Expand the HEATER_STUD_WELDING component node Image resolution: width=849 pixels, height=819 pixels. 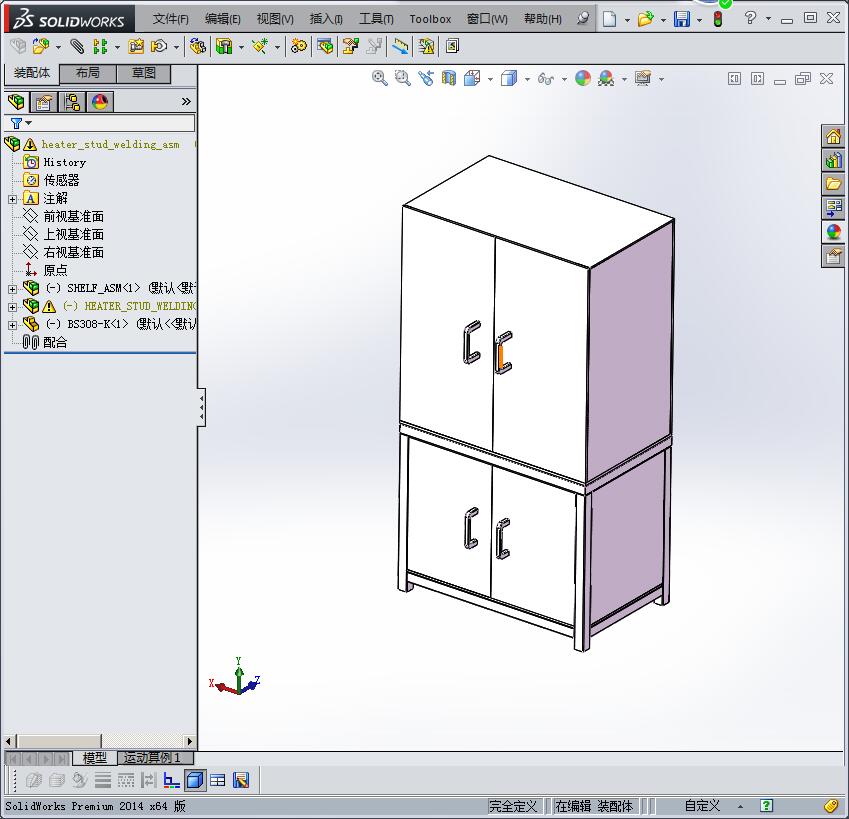[12, 307]
